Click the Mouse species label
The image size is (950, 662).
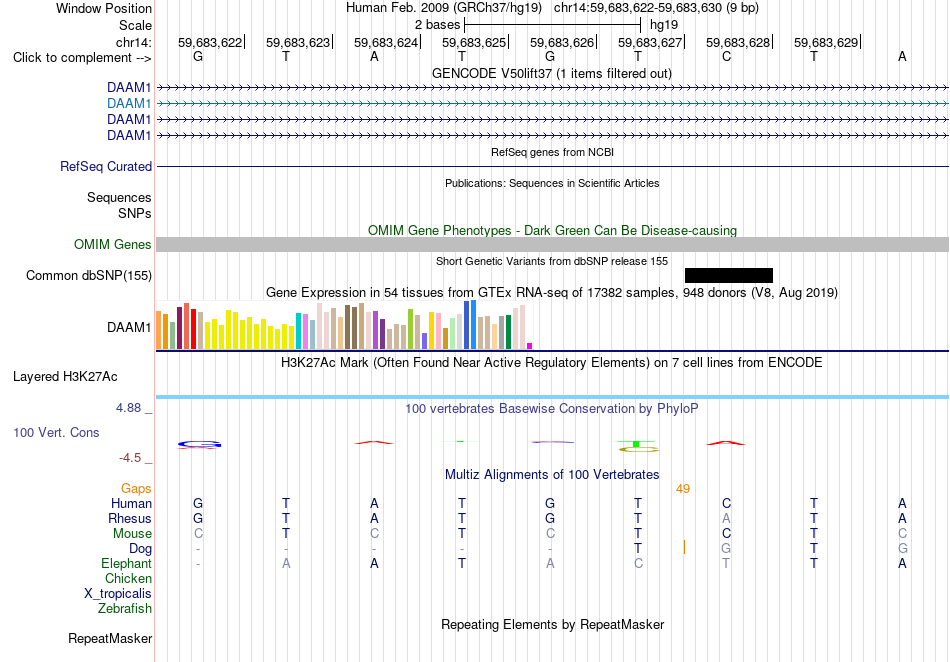tap(132, 534)
